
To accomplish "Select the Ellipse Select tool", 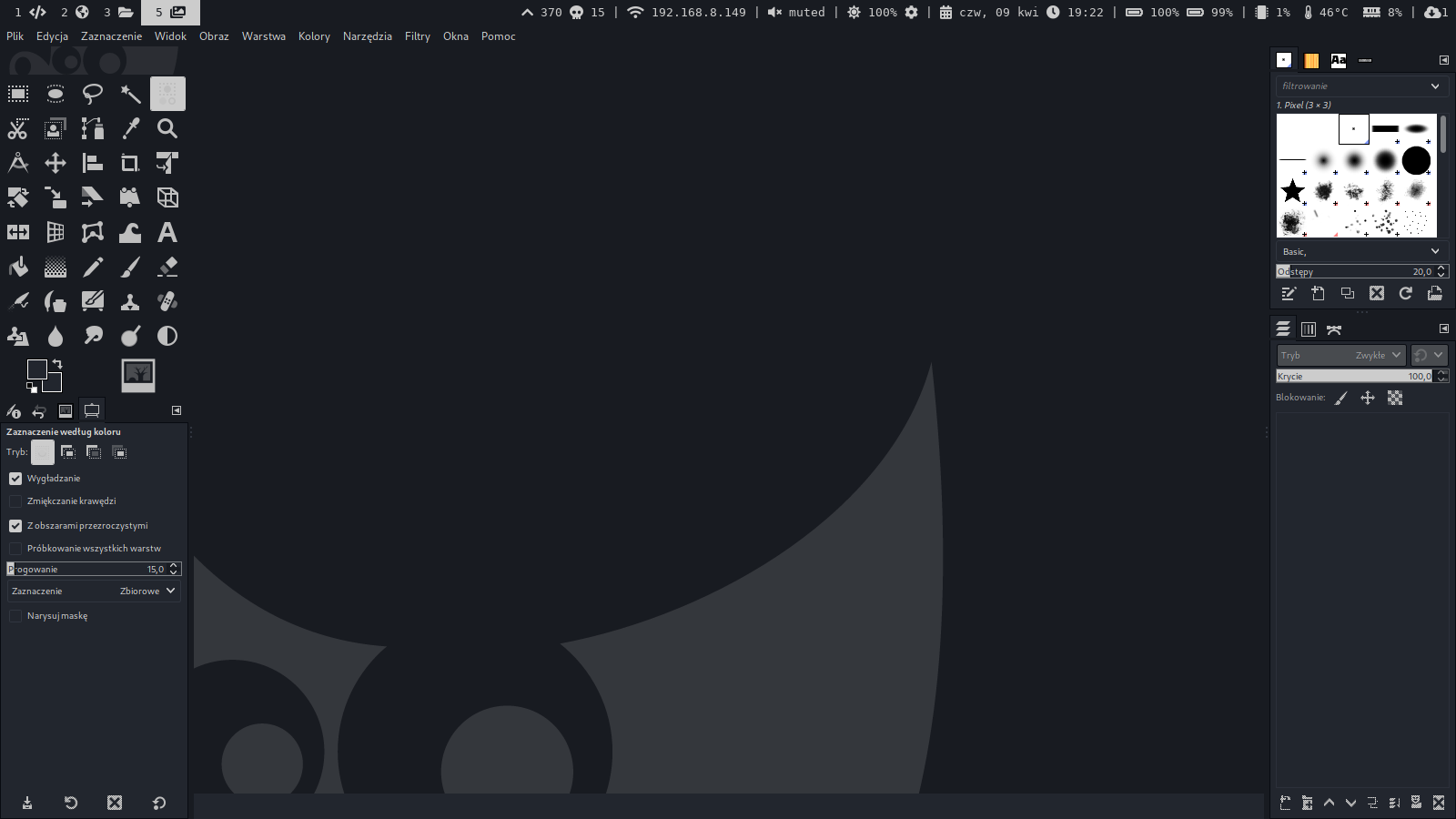I will click(56, 94).
